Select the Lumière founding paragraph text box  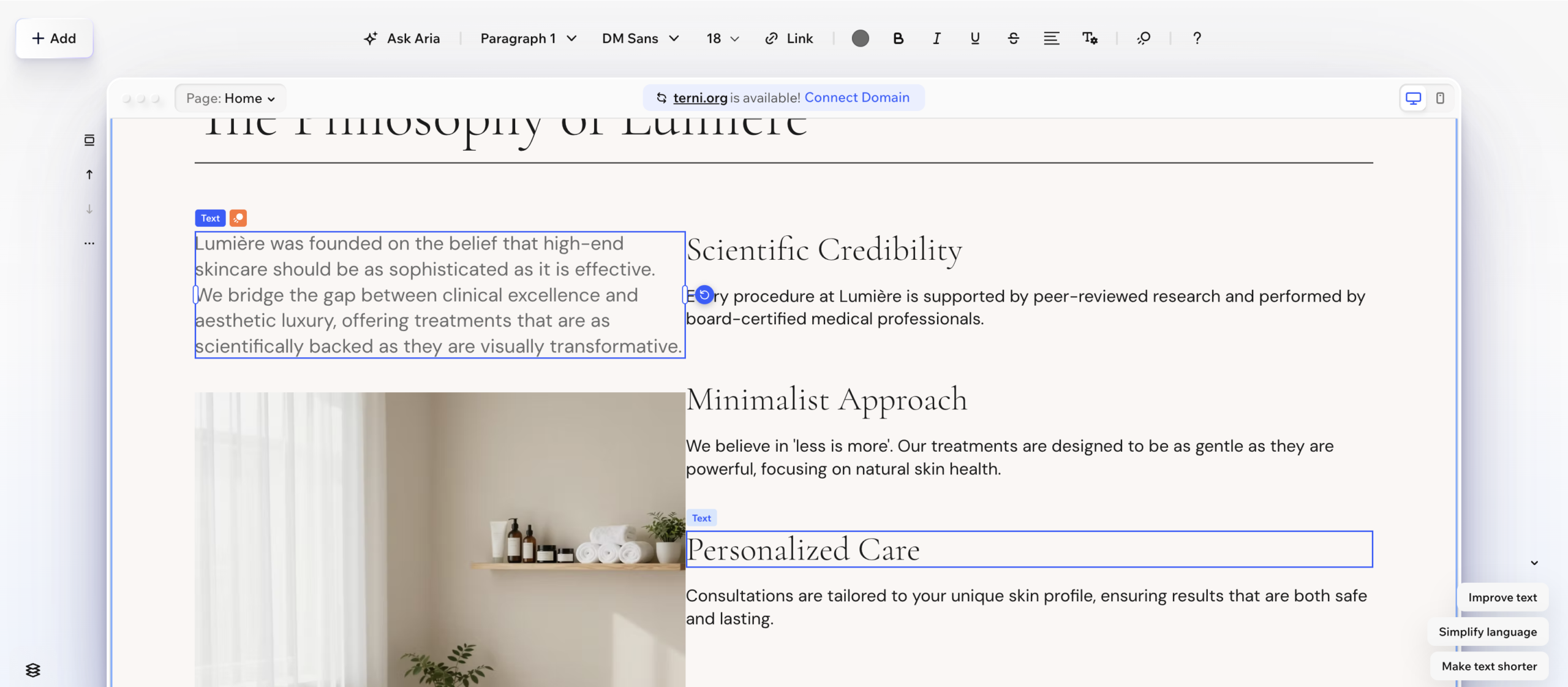point(440,295)
